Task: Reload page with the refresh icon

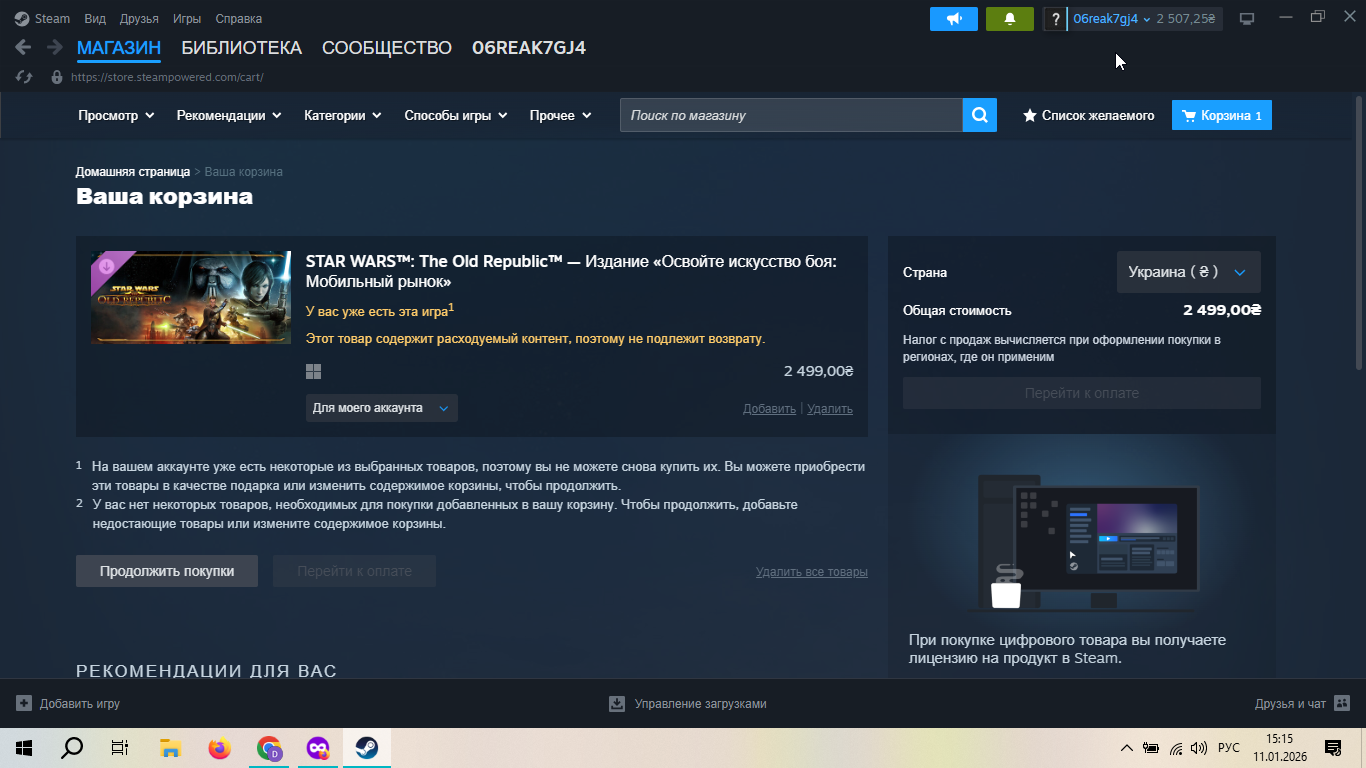Action: tap(25, 76)
